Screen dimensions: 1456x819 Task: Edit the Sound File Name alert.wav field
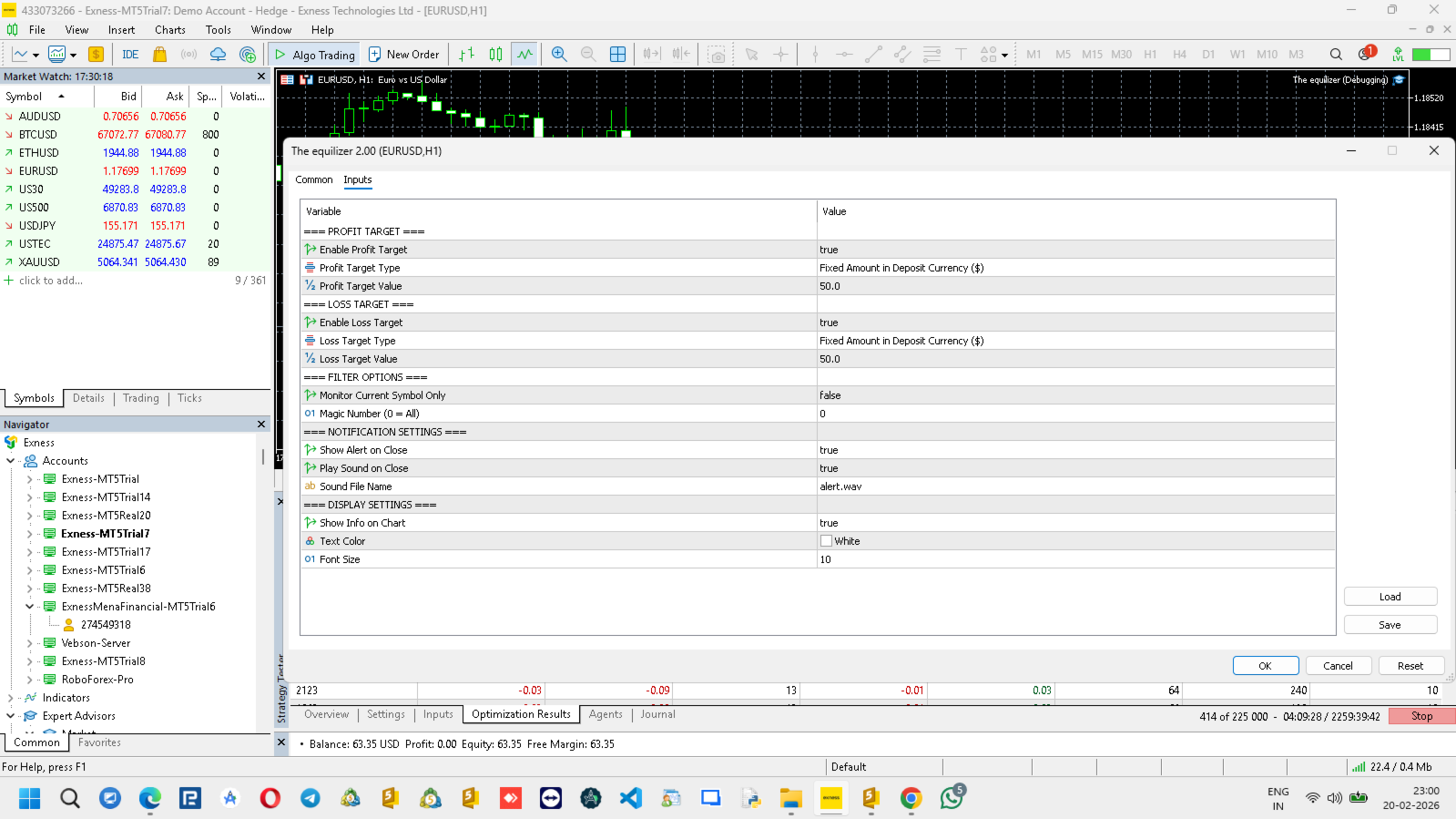1076,486
